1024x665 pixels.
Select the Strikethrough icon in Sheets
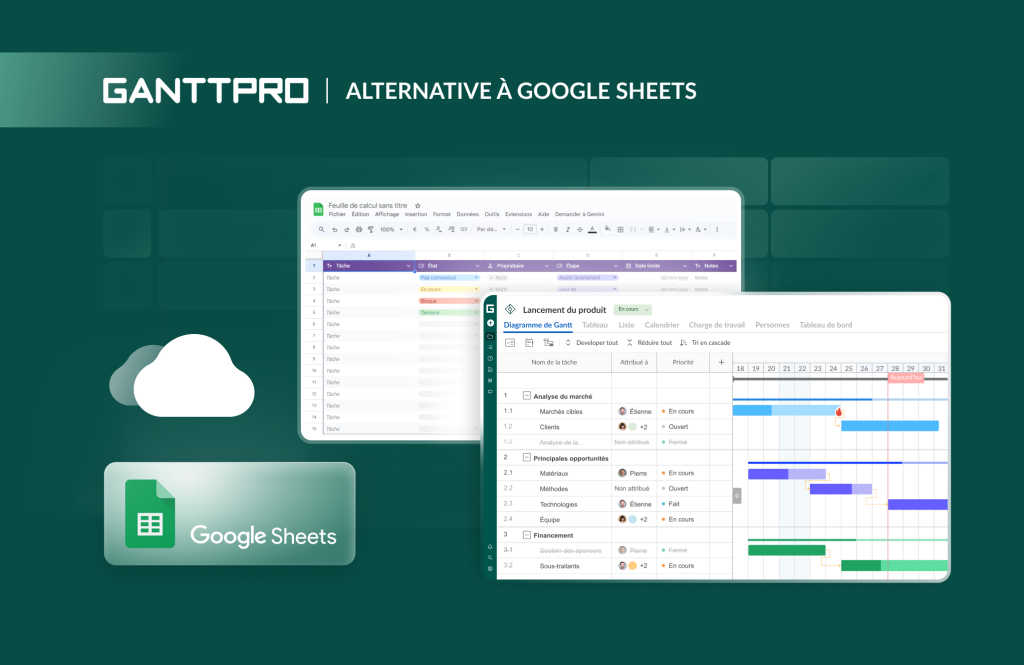pos(579,227)
